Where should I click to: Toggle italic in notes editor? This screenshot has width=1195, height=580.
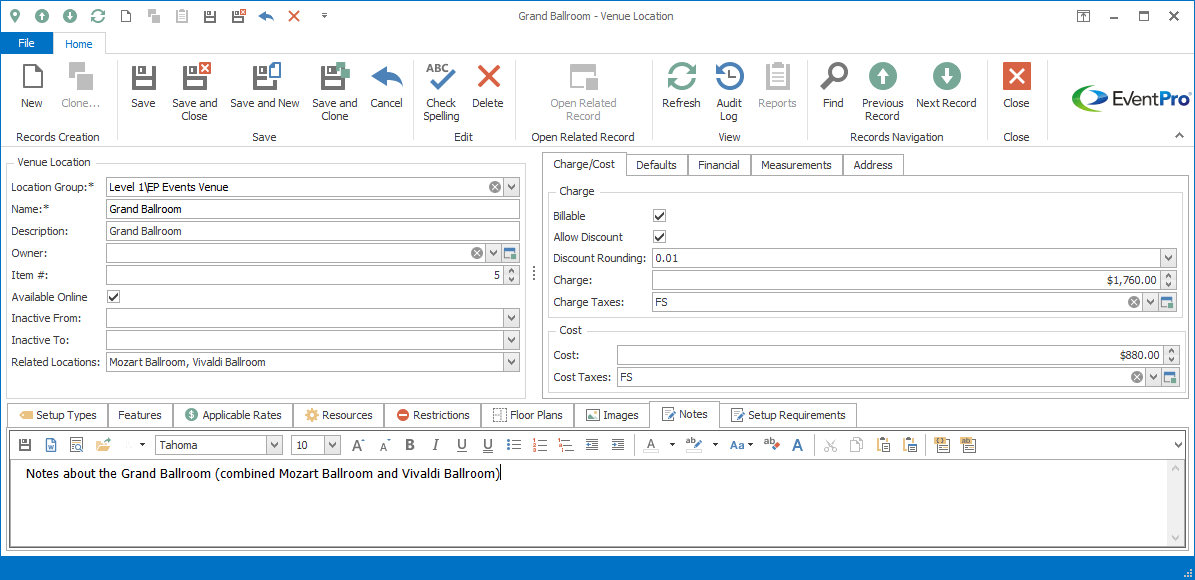pyautogui.click(x=436, y=445)
